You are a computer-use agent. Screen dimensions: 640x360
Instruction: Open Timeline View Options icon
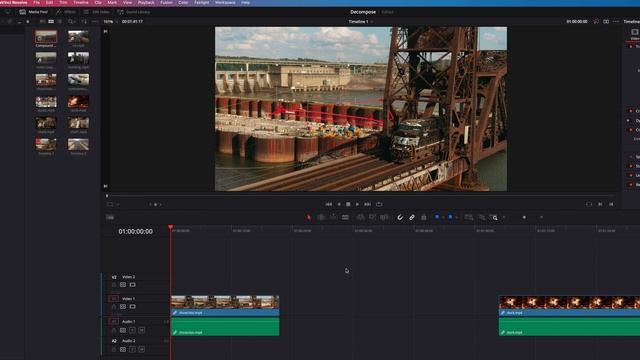coord(110,217)
